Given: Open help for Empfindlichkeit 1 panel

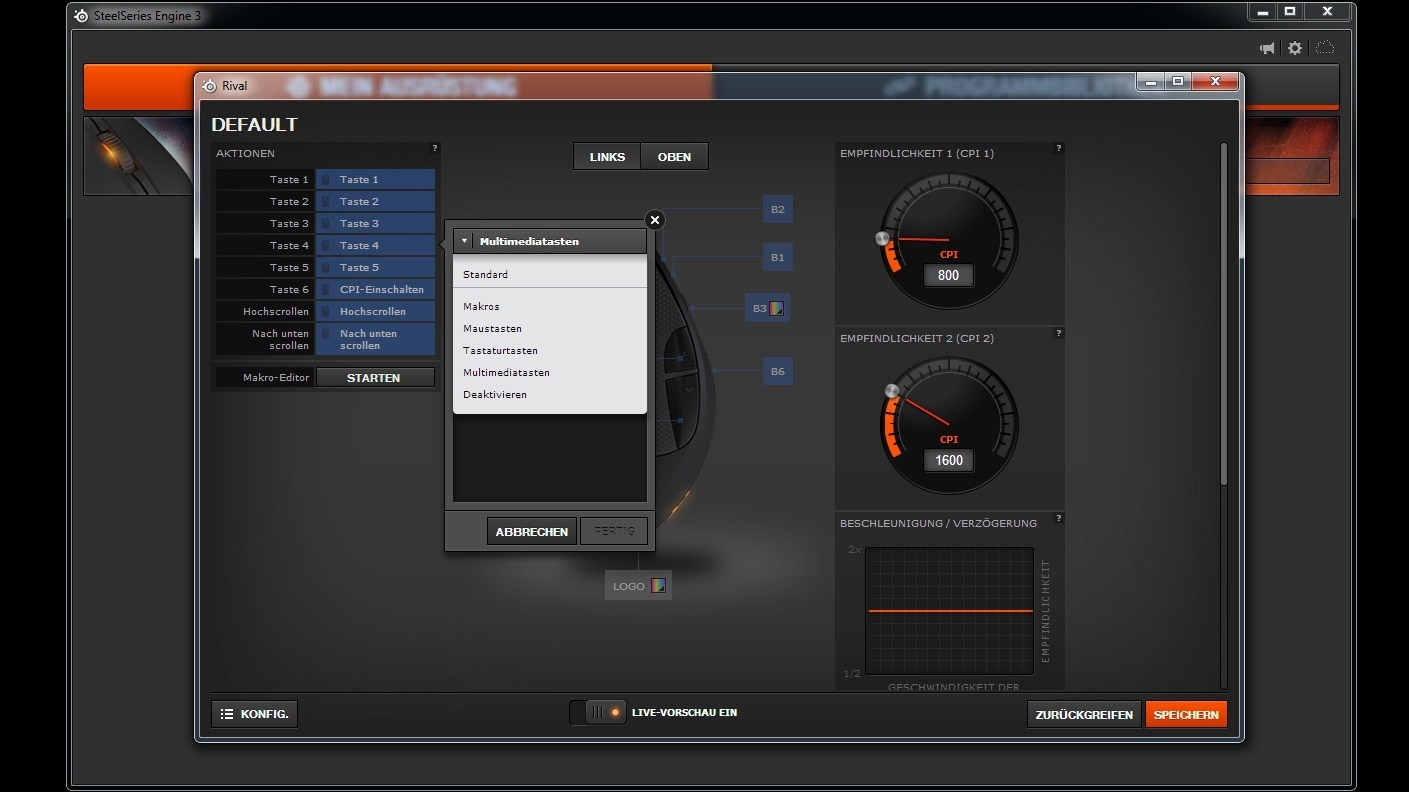Looking at the screenshot, I should pos(1058,149).
